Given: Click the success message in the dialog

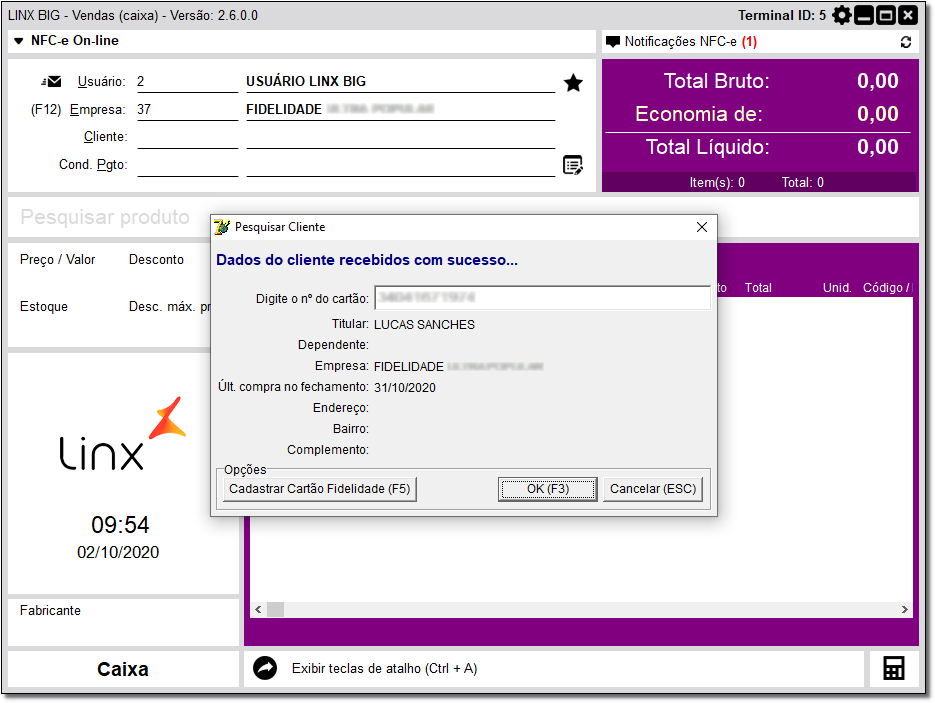Looking at the screenshot, I should click(x=367, y=260).
